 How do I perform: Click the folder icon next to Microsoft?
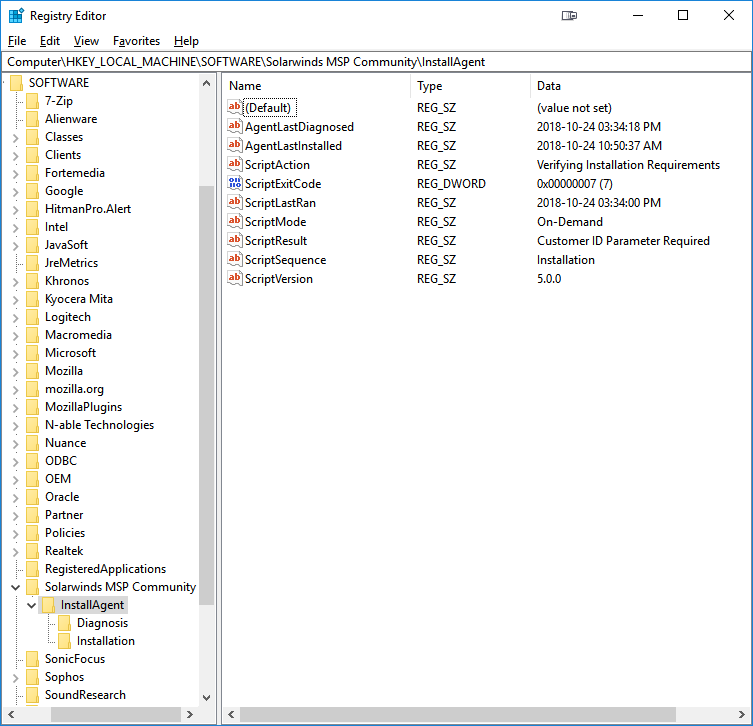[x=32, y=353]
